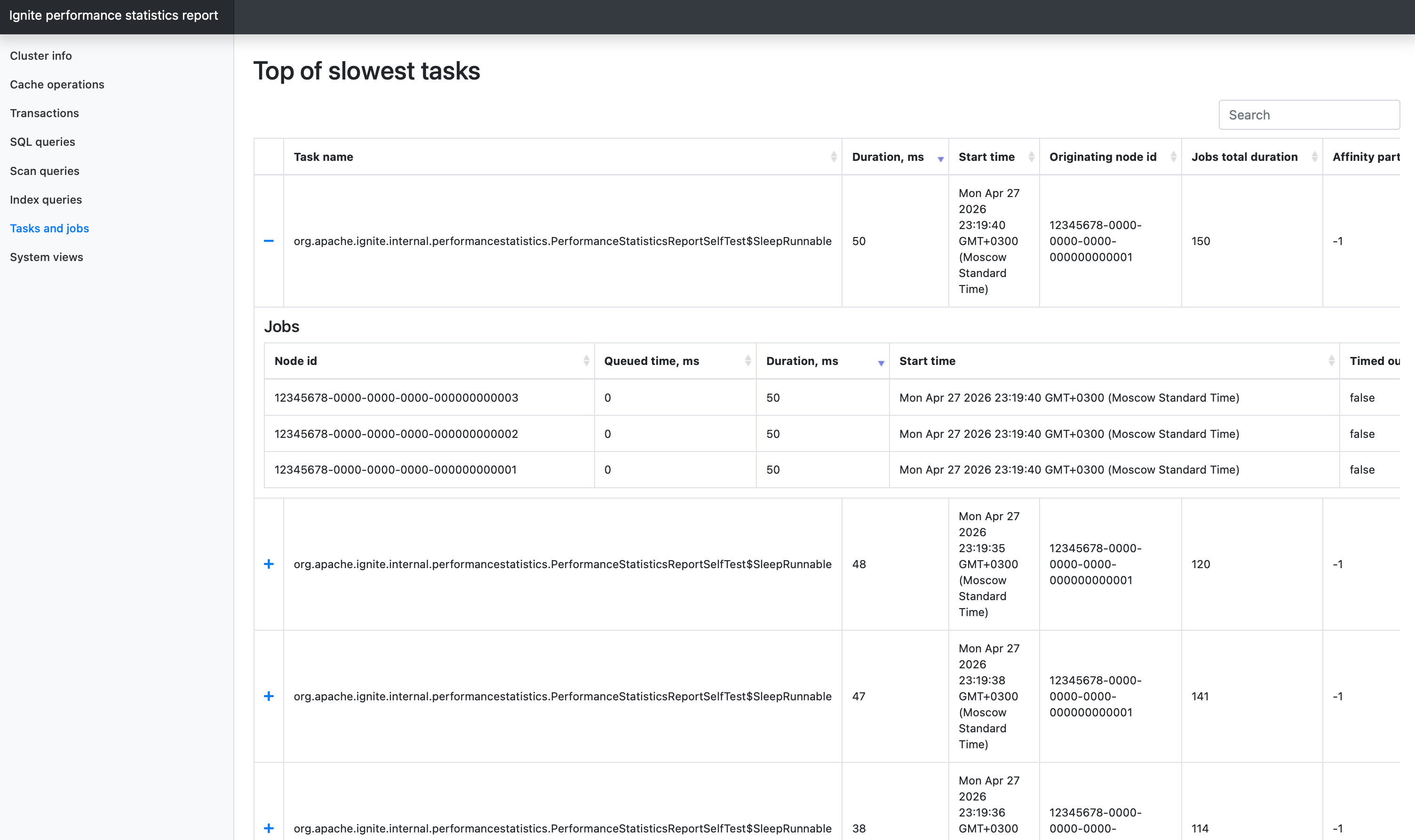
Task: Click task duration value 48
Action: pos(859,564)
